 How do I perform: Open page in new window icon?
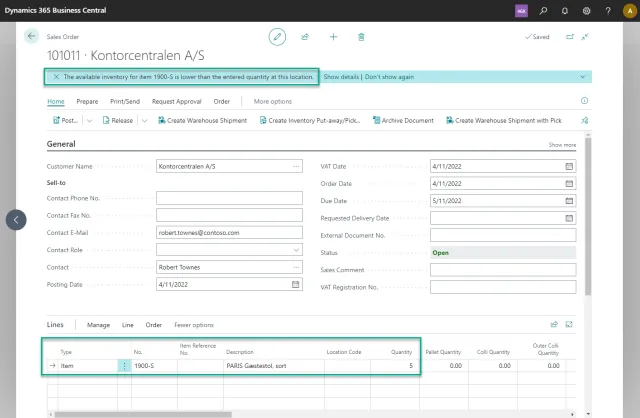point(570,36)
